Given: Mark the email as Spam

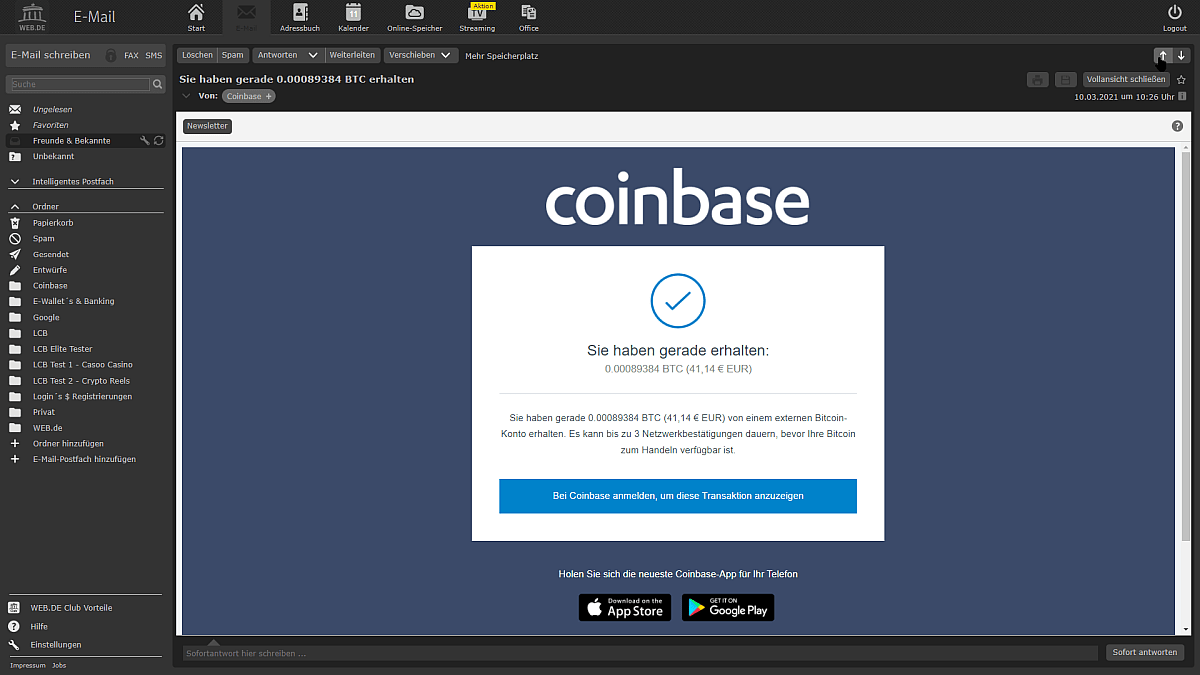Looking at the screenshot, I should [x=233, y=56].
